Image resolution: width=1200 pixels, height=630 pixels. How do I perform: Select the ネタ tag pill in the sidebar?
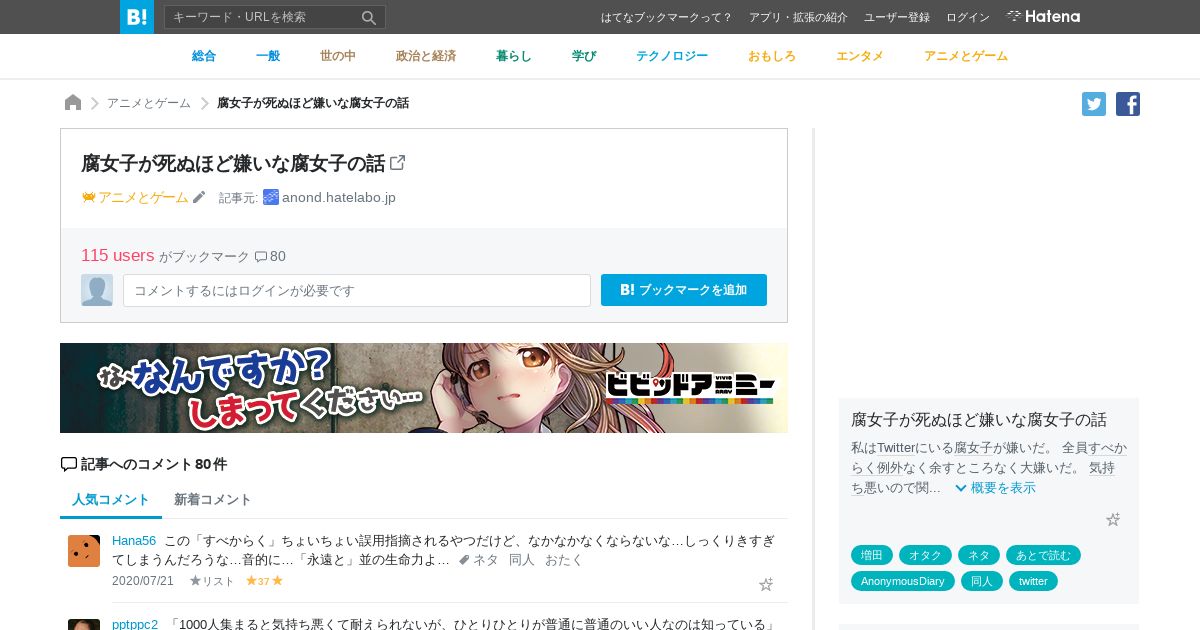(x=979, y=555)
